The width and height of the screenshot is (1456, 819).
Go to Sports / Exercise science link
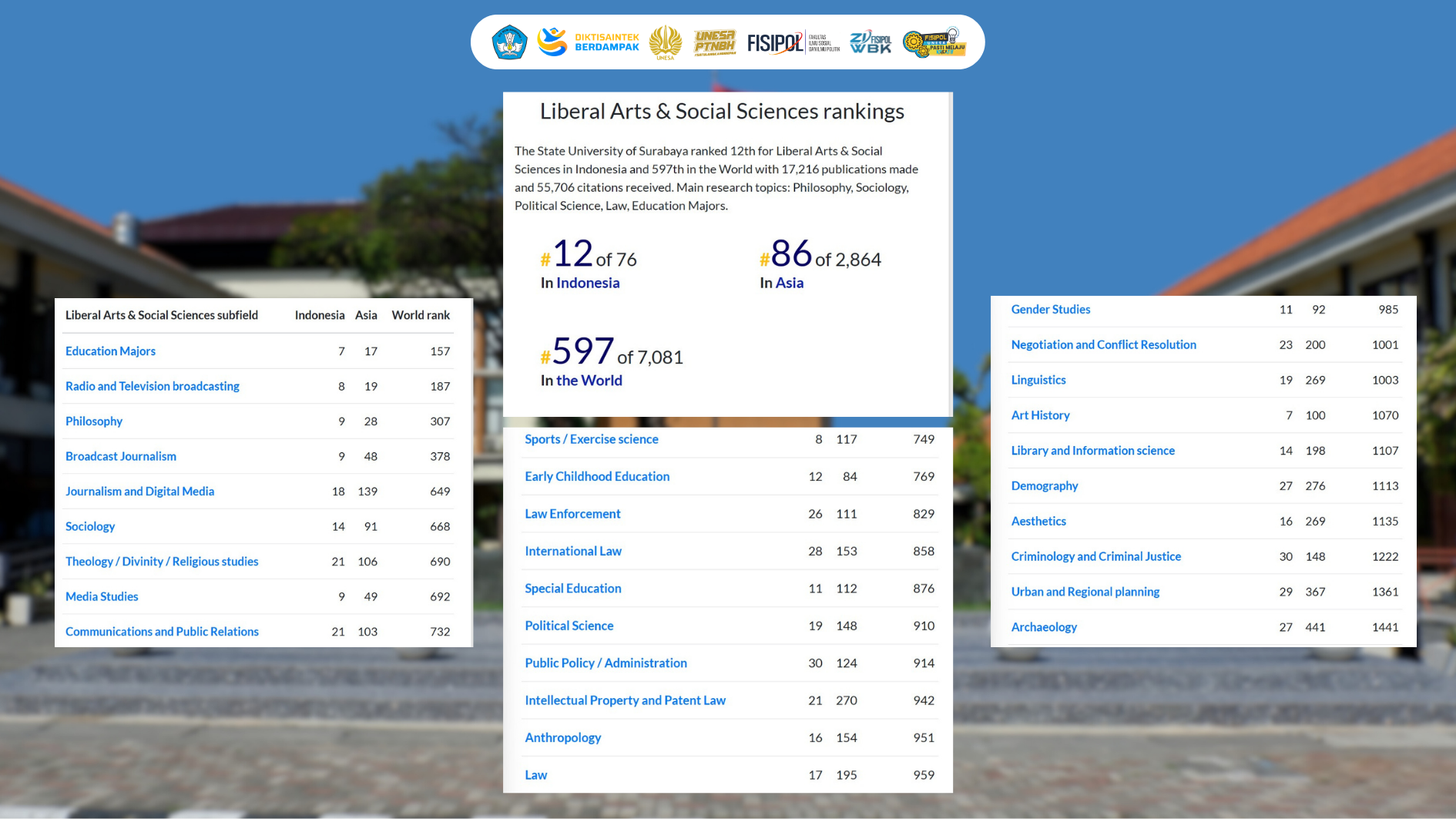[x=591, y=439]
